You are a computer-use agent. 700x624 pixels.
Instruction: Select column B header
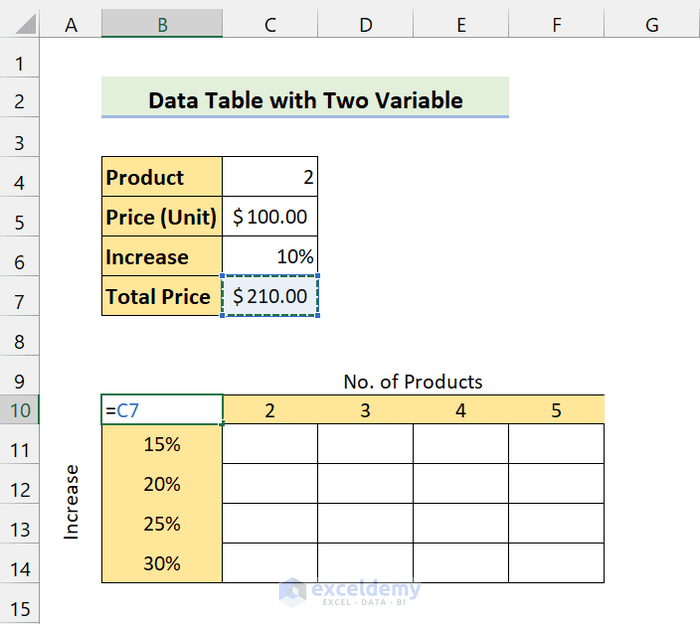click(x=162, y=25)
